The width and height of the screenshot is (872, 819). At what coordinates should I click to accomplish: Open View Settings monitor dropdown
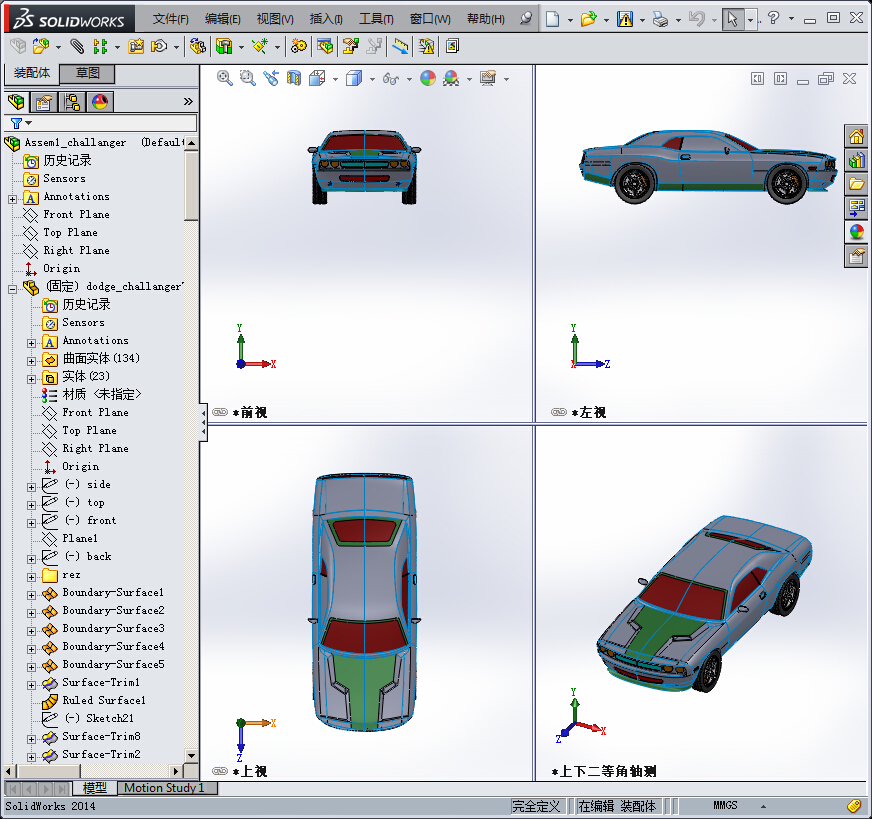[x=506, y=80]
